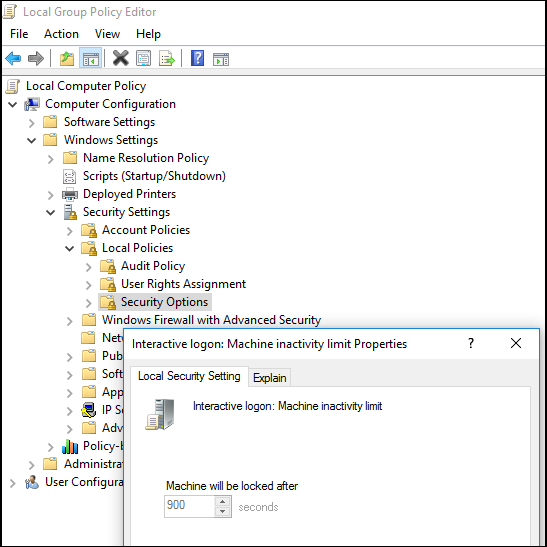Screen dimensions: 547x547
Task: Select the Software Settings label
Action: (109, 122)
